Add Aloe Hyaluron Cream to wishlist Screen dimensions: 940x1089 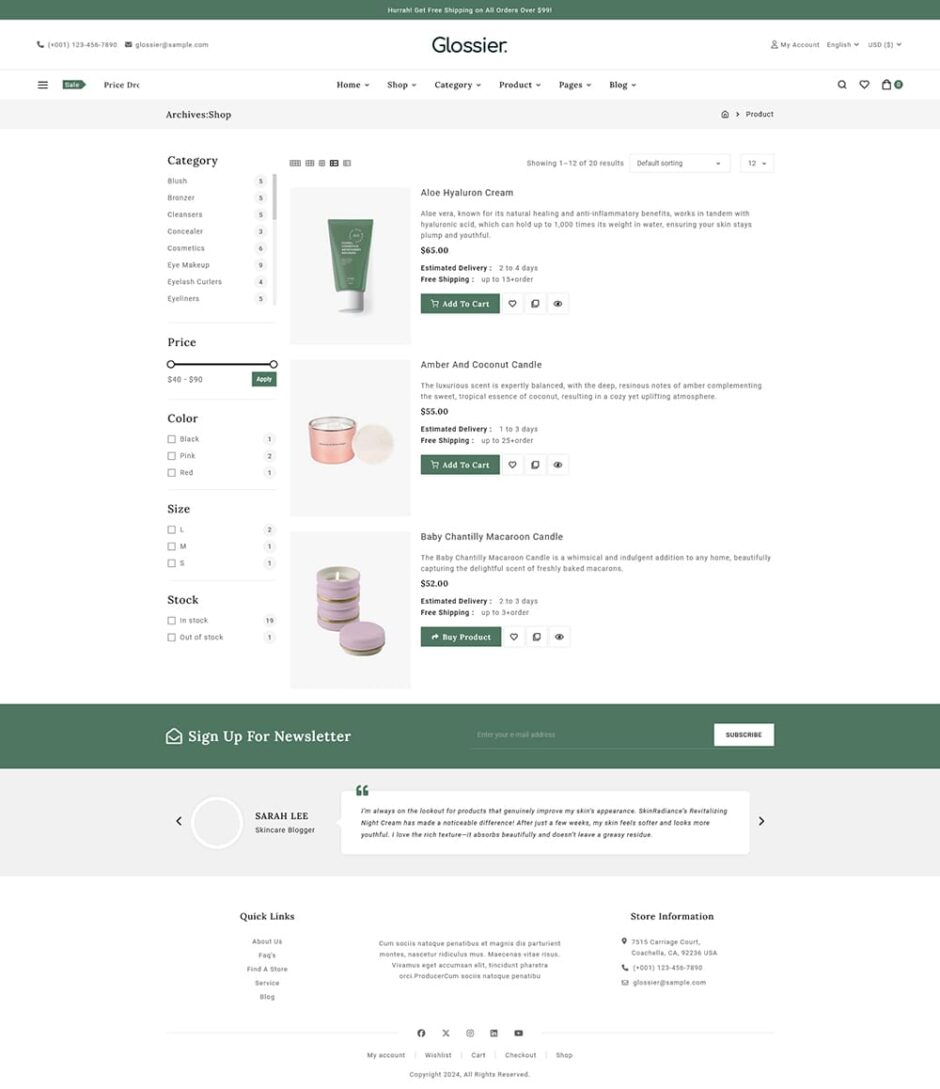click(x=512, y=304)
